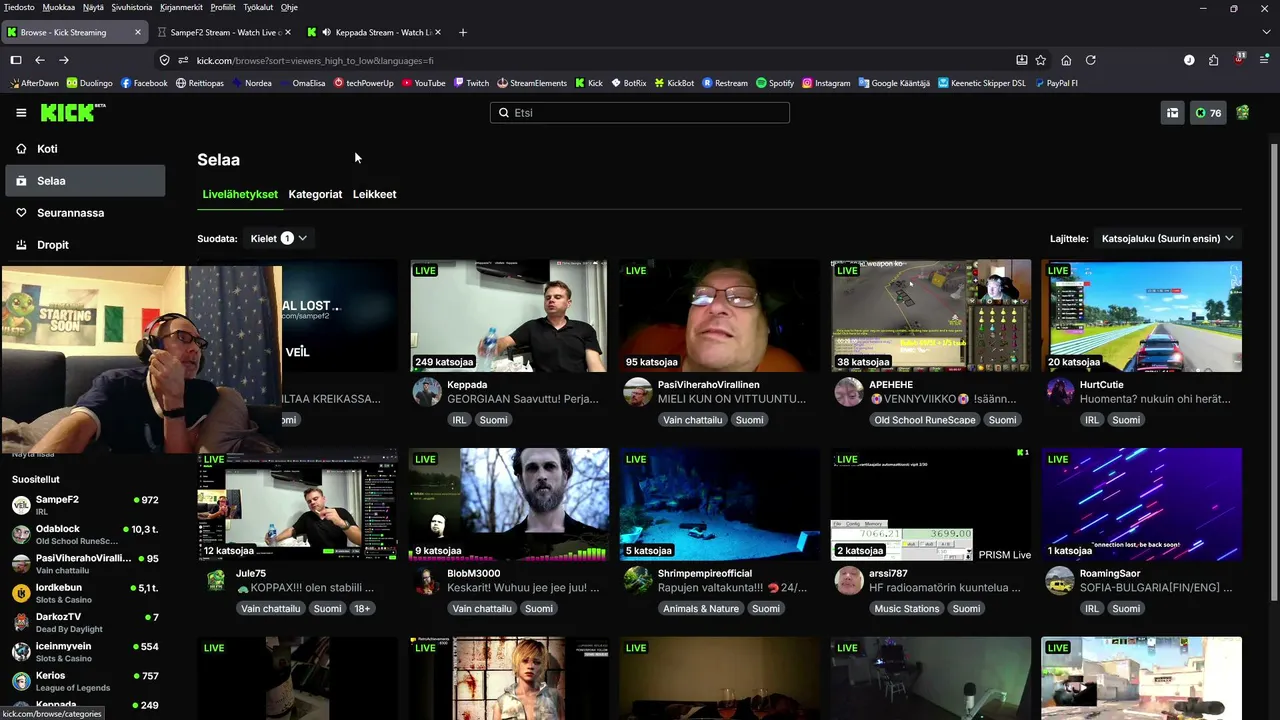Click the browser address bar URL
The height and width of the screenshot is (720, 1280).
315,60
